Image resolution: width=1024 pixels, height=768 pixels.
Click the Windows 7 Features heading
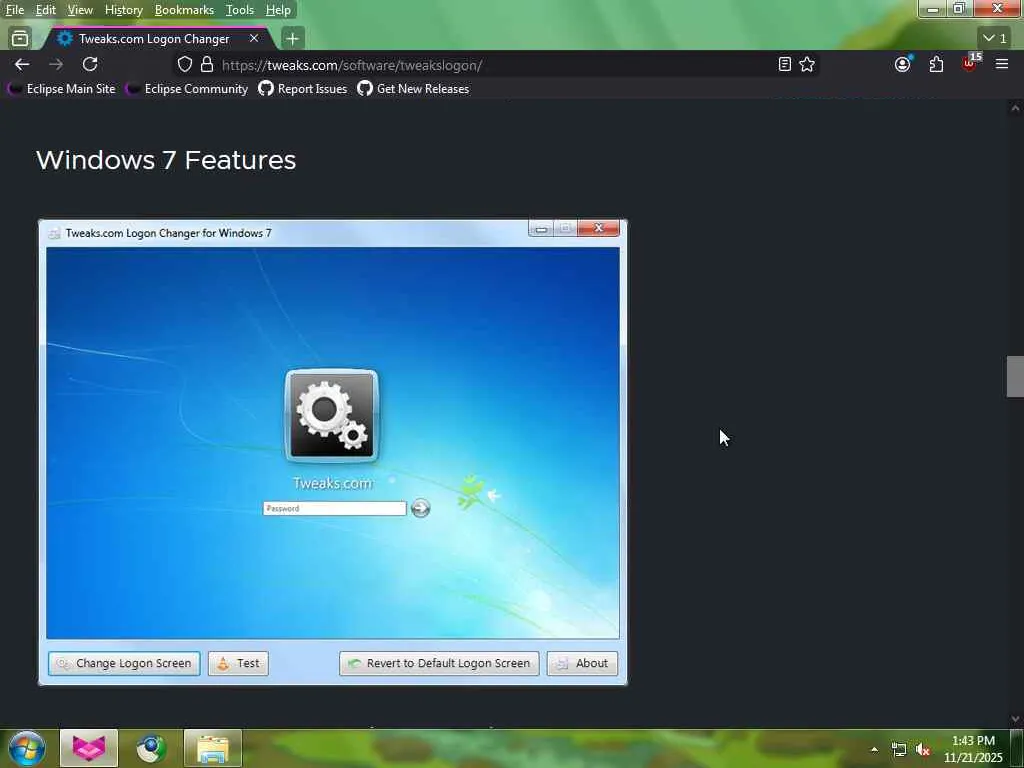pos(166,160)
